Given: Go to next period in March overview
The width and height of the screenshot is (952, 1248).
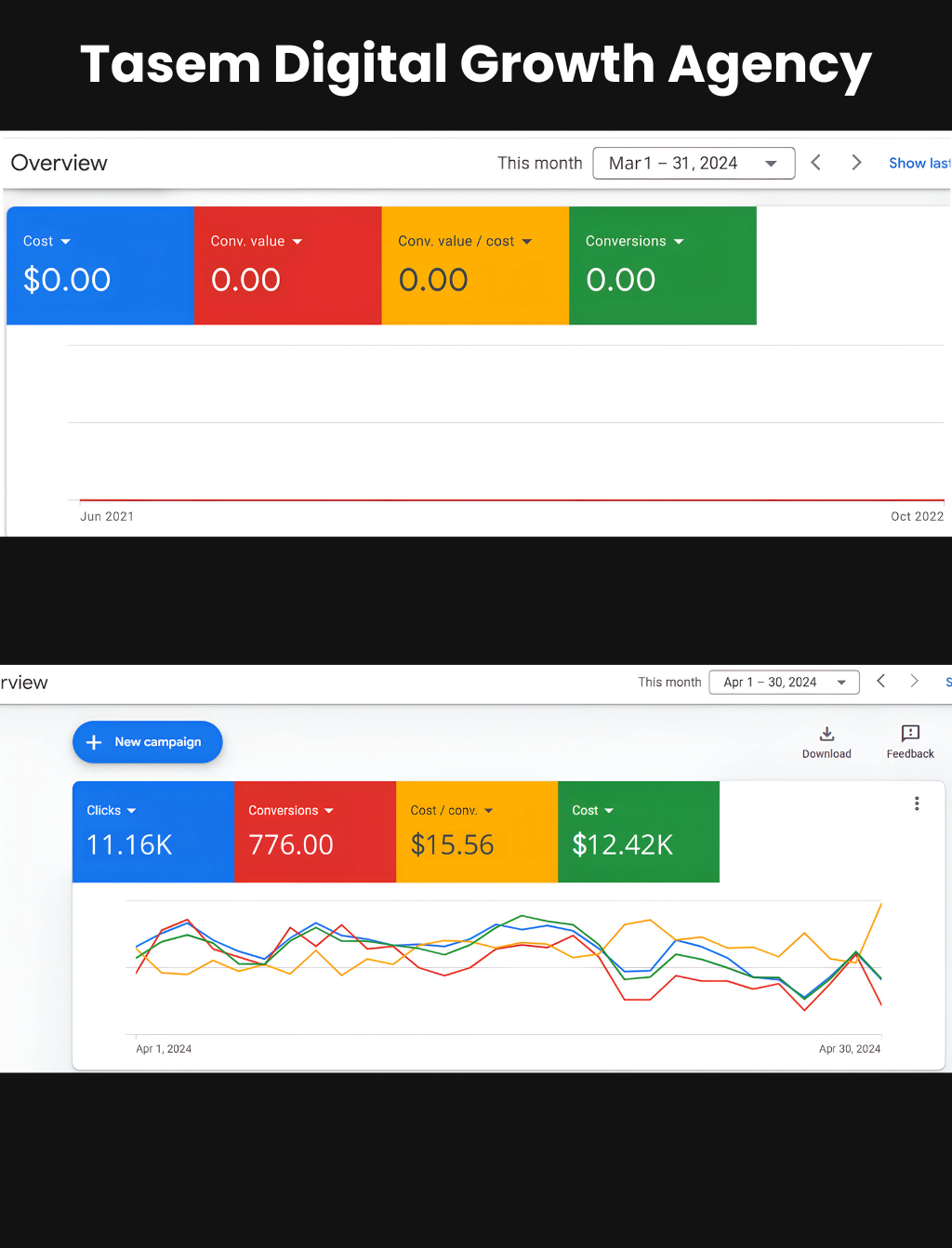Looking at the screenshot, I should coord(856,163).
